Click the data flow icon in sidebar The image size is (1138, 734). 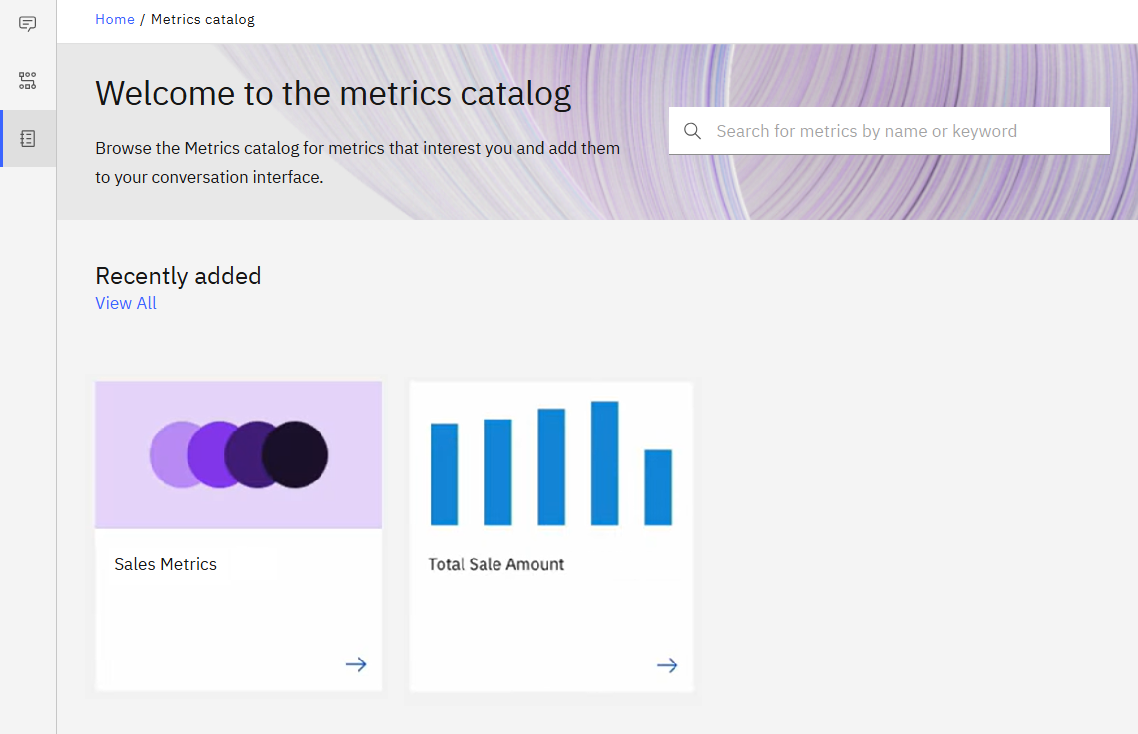tap(28, 81)
